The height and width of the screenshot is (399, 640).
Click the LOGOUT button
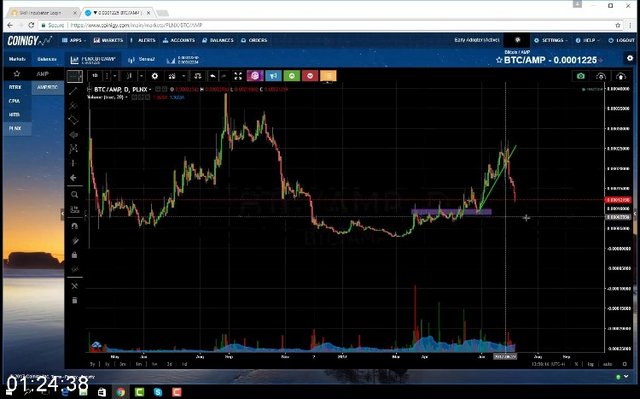coord(621,40)
